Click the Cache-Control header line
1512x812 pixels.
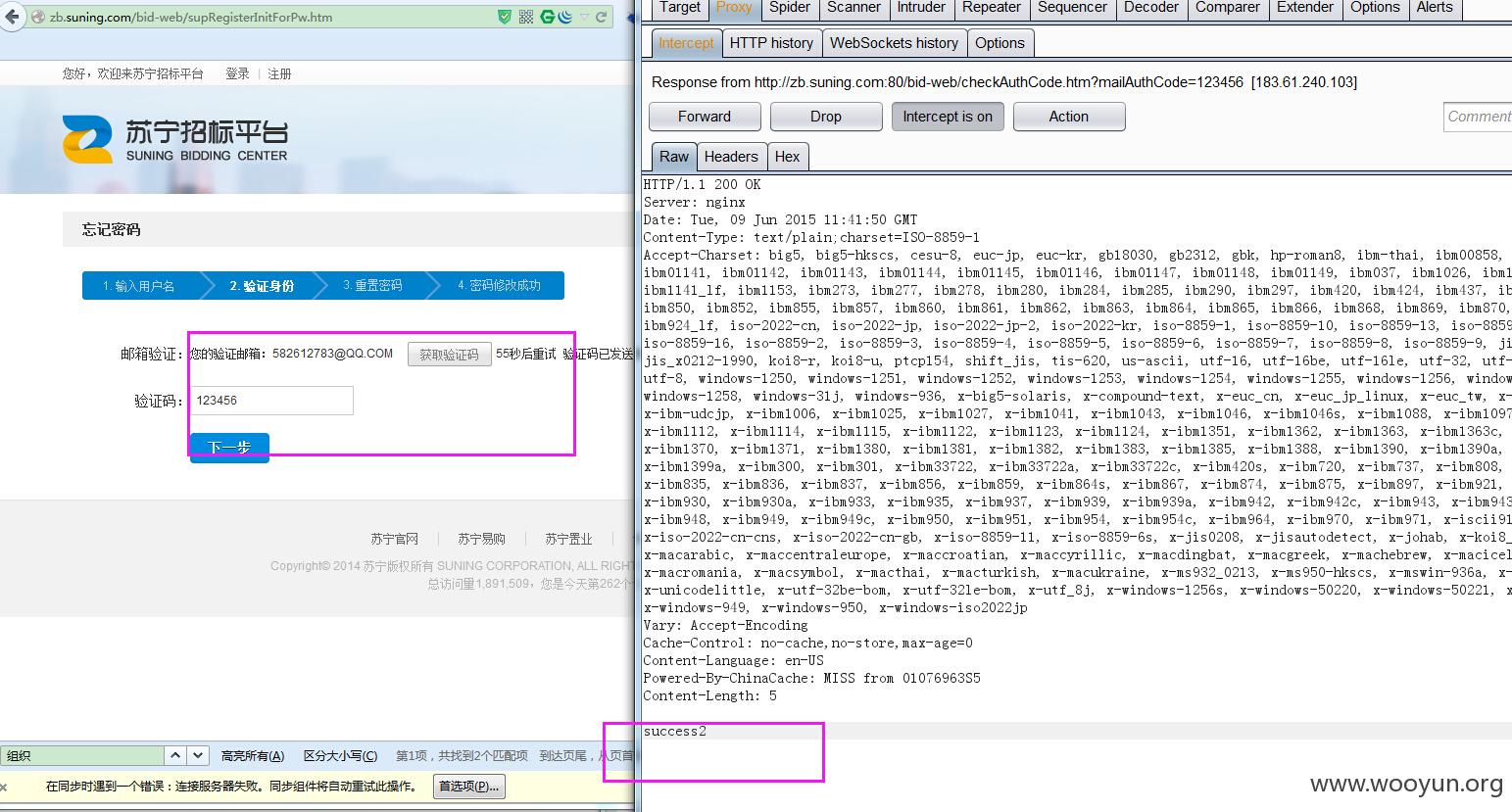807,644
